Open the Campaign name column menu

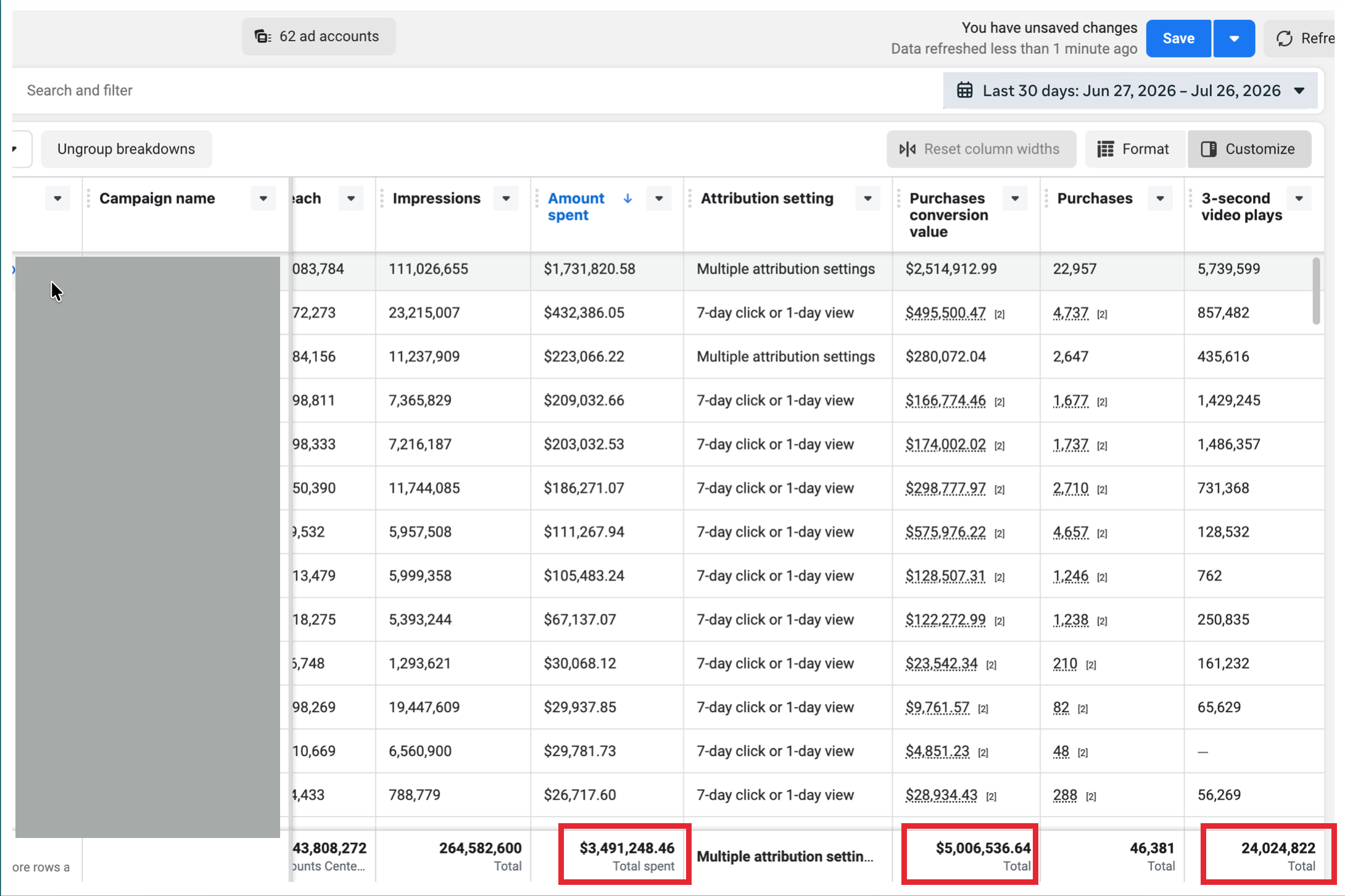[263, 199]
